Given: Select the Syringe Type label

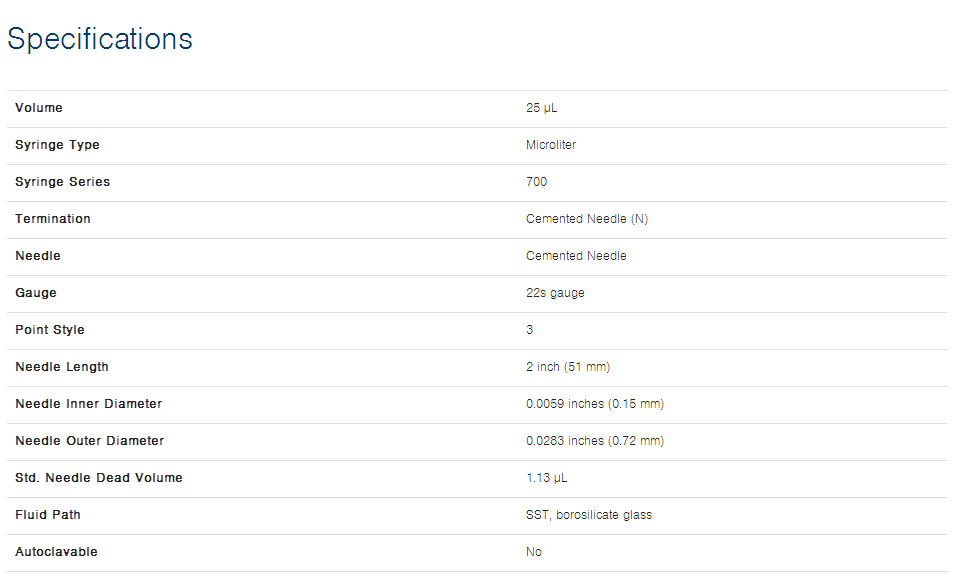Looking at the screenshot, I should [x=57, y=145].
